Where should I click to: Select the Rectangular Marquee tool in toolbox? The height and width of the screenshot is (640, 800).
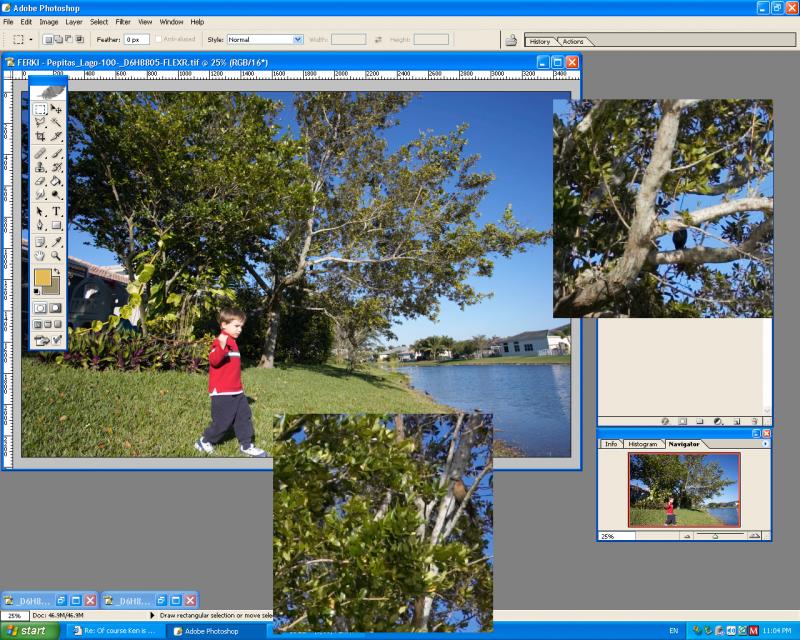40,109
